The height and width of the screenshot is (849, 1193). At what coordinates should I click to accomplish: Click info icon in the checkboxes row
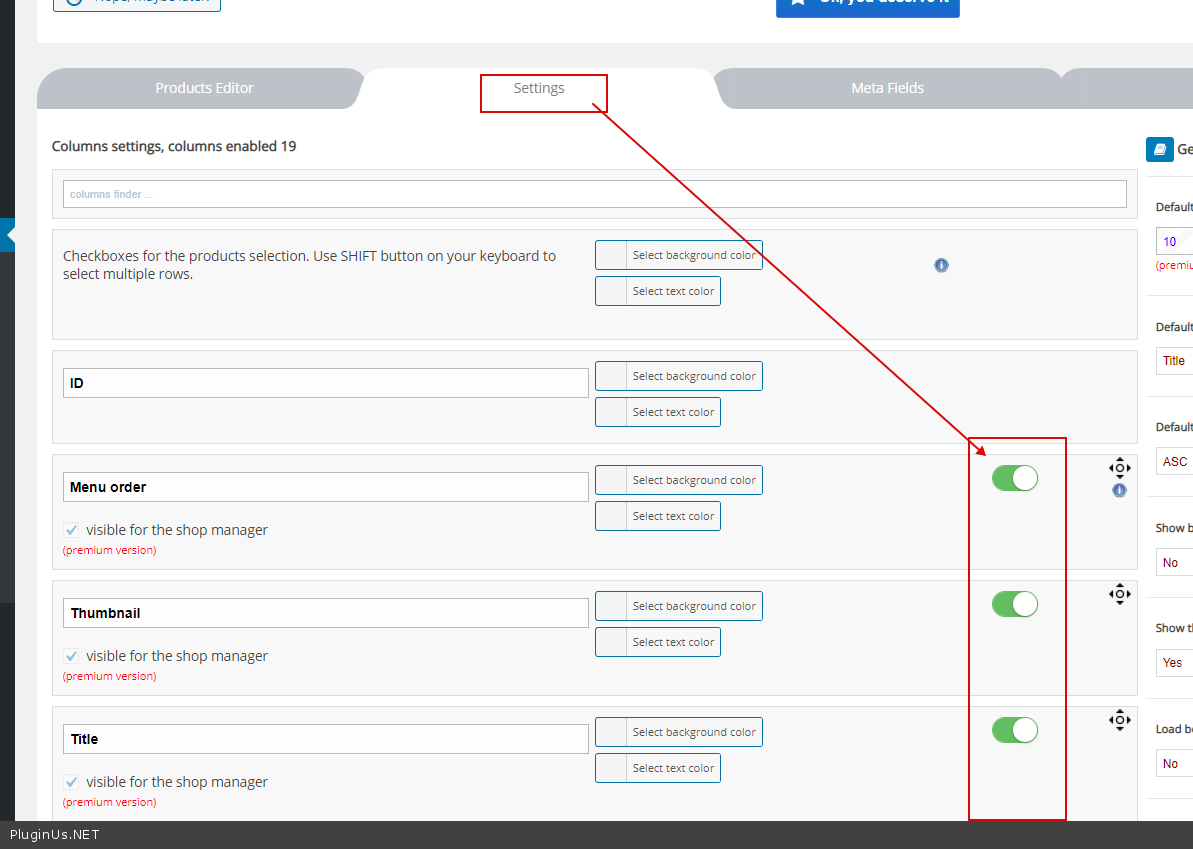[941, 265]
